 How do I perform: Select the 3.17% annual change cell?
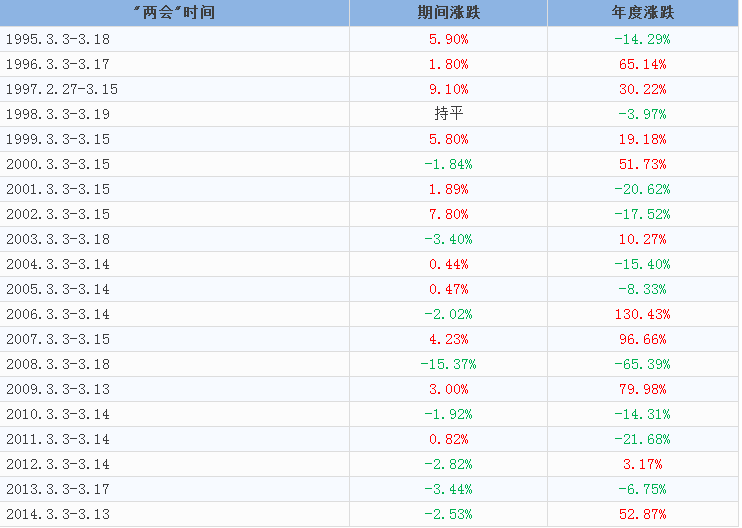pyautogui.click(x=642, y=464)
